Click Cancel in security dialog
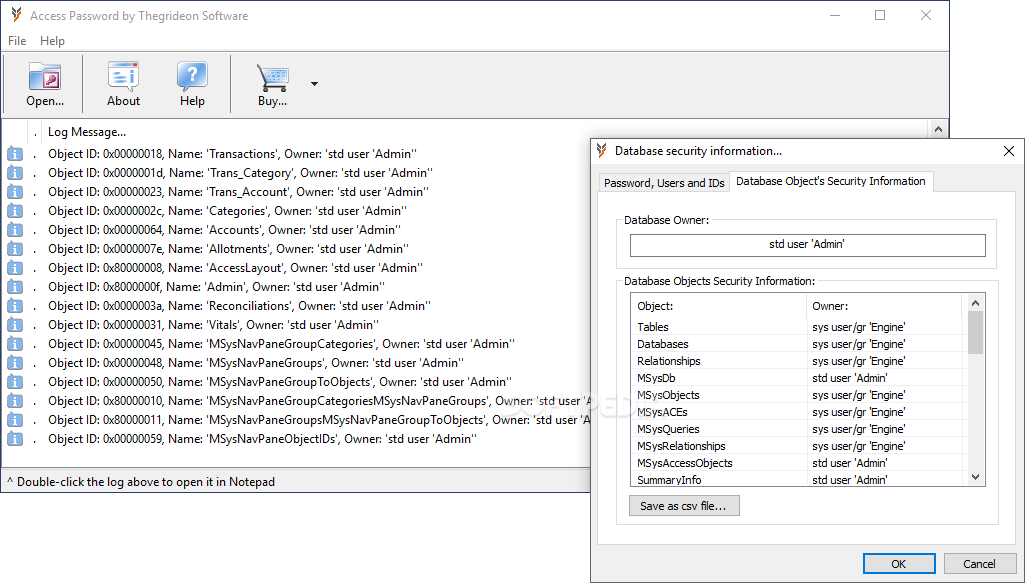Image resolution: width=1025 pixels, height=583 pixels. point(979,563)
